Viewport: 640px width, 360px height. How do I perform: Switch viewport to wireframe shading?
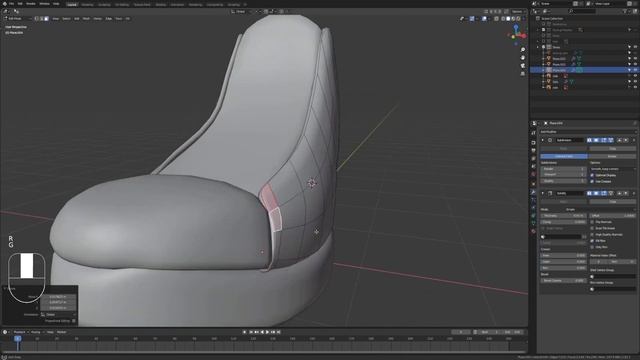(x=503, y=18)
